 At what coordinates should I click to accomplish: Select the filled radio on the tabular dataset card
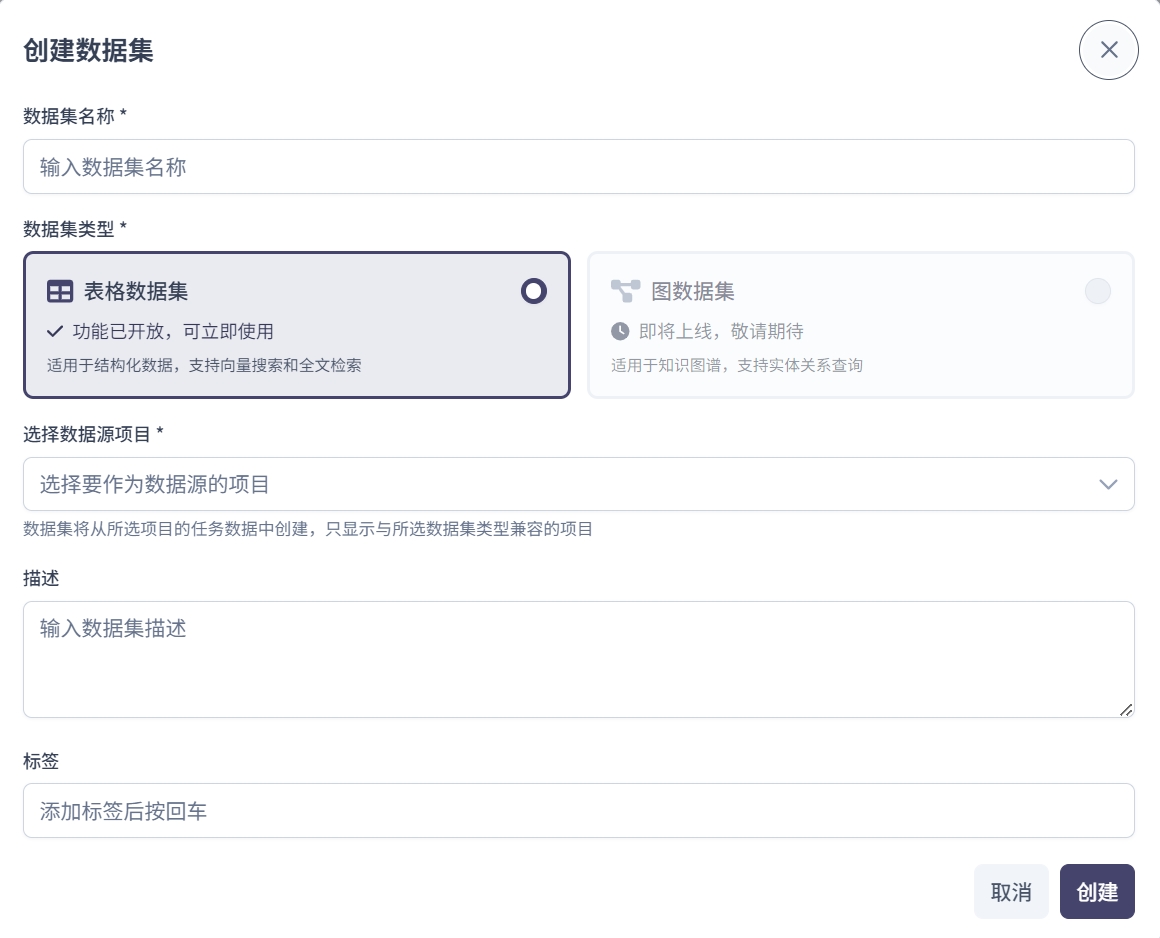coord(533,291)
